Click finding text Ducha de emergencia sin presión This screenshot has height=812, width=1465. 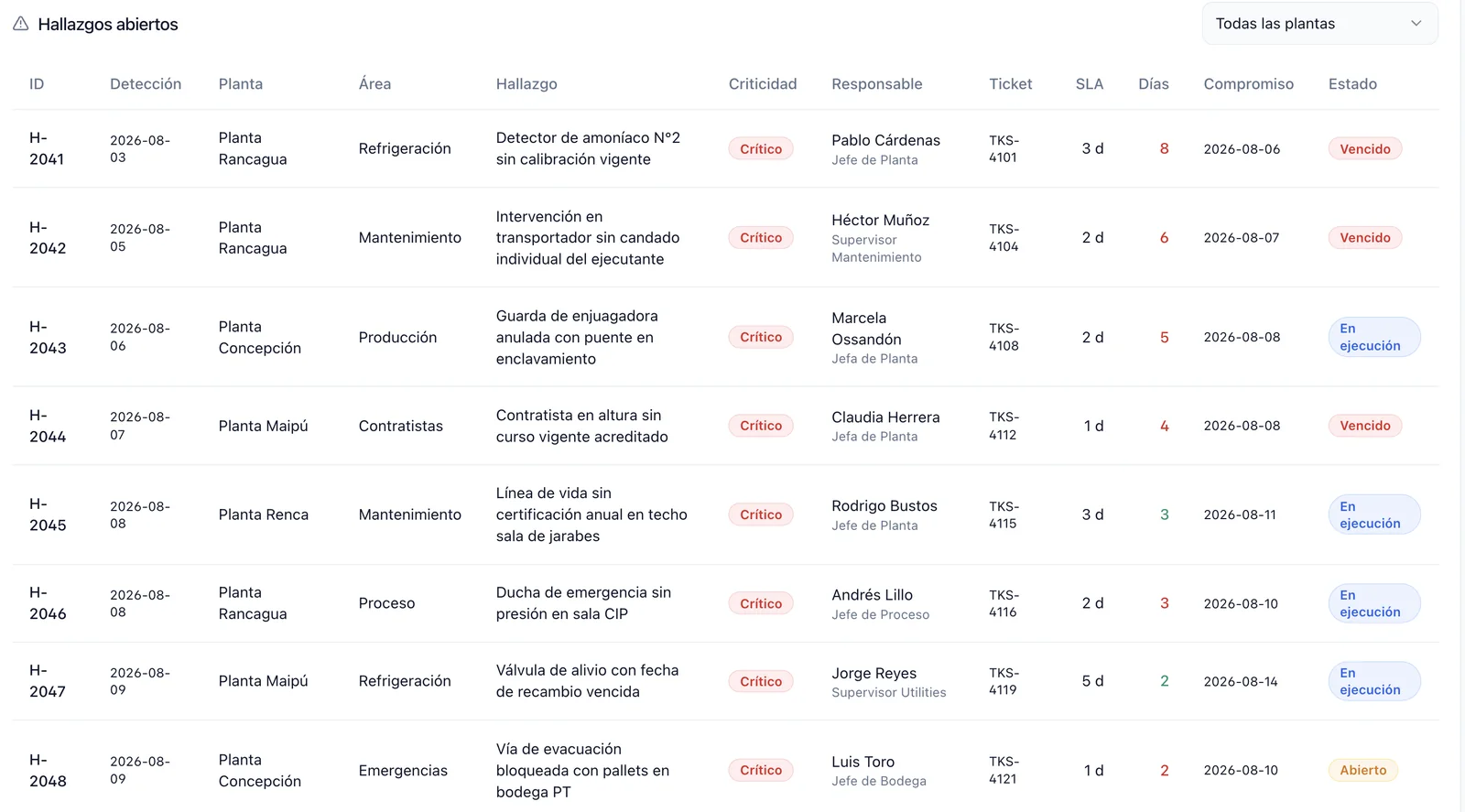583,603
